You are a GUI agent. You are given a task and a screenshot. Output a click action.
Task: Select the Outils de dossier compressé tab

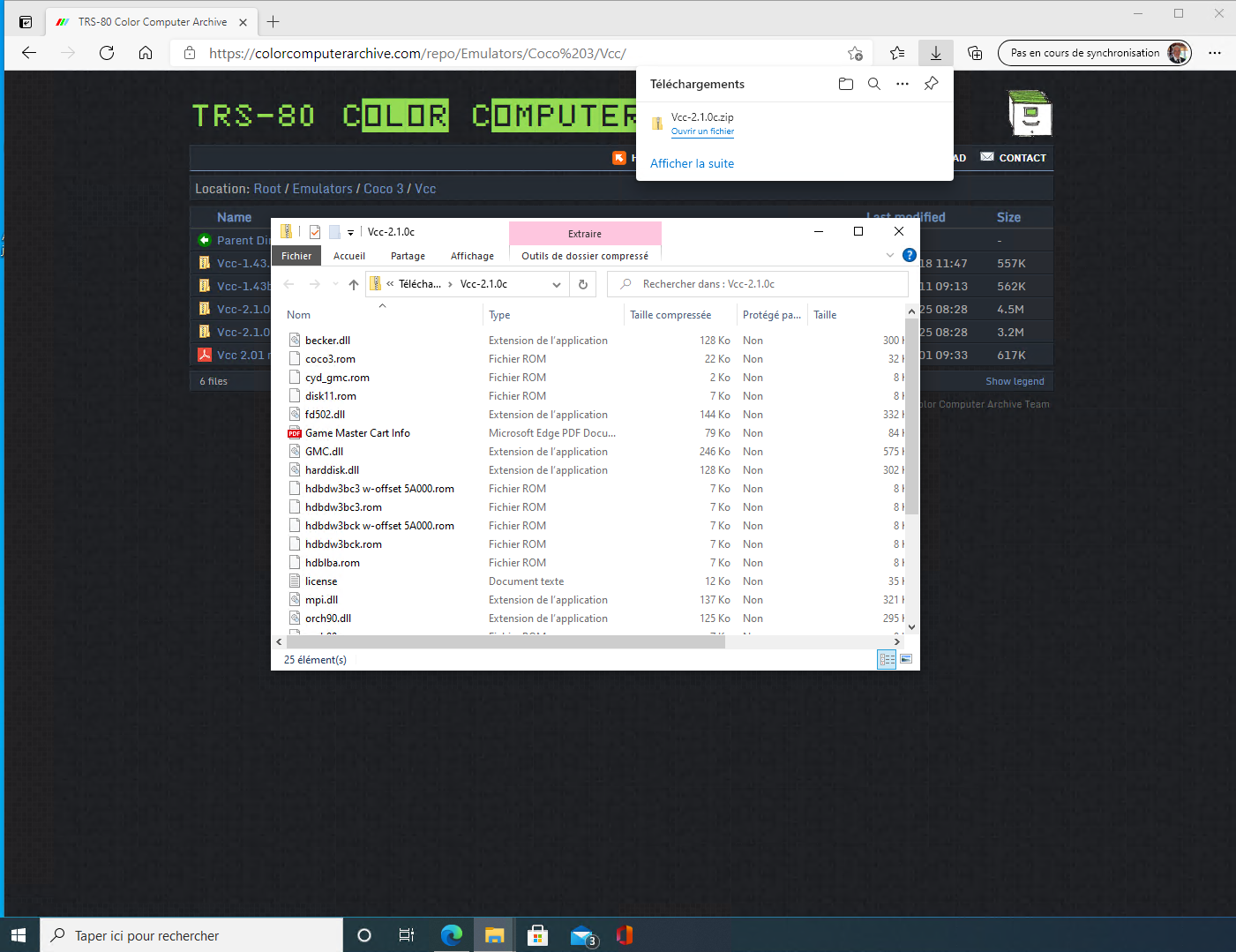(x=585, y=256)
